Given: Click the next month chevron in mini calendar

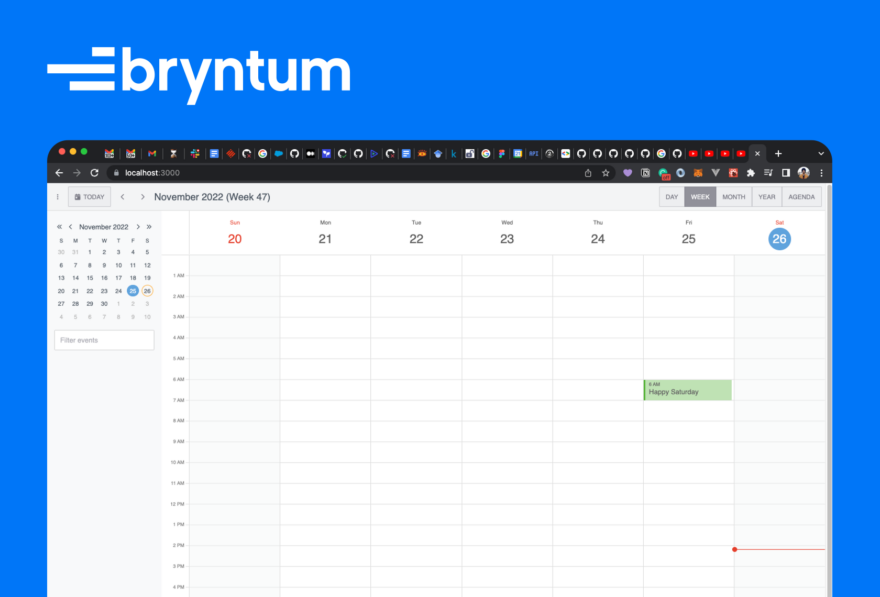Looking at the screenshot, I should click(x=138, y=227).
